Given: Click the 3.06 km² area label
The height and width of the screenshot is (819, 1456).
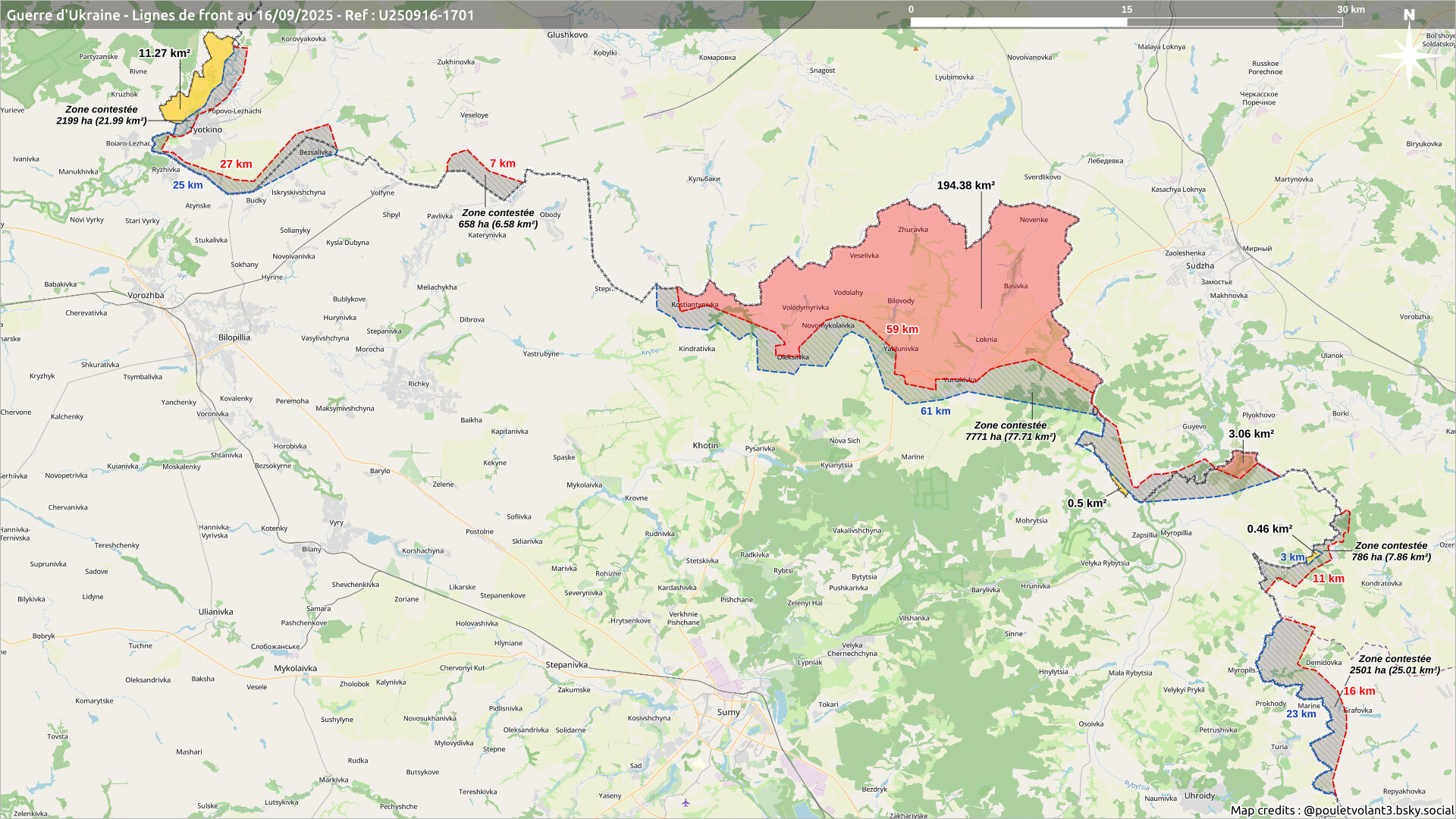Looking at the screenshot, I should tap(1250, 434).
